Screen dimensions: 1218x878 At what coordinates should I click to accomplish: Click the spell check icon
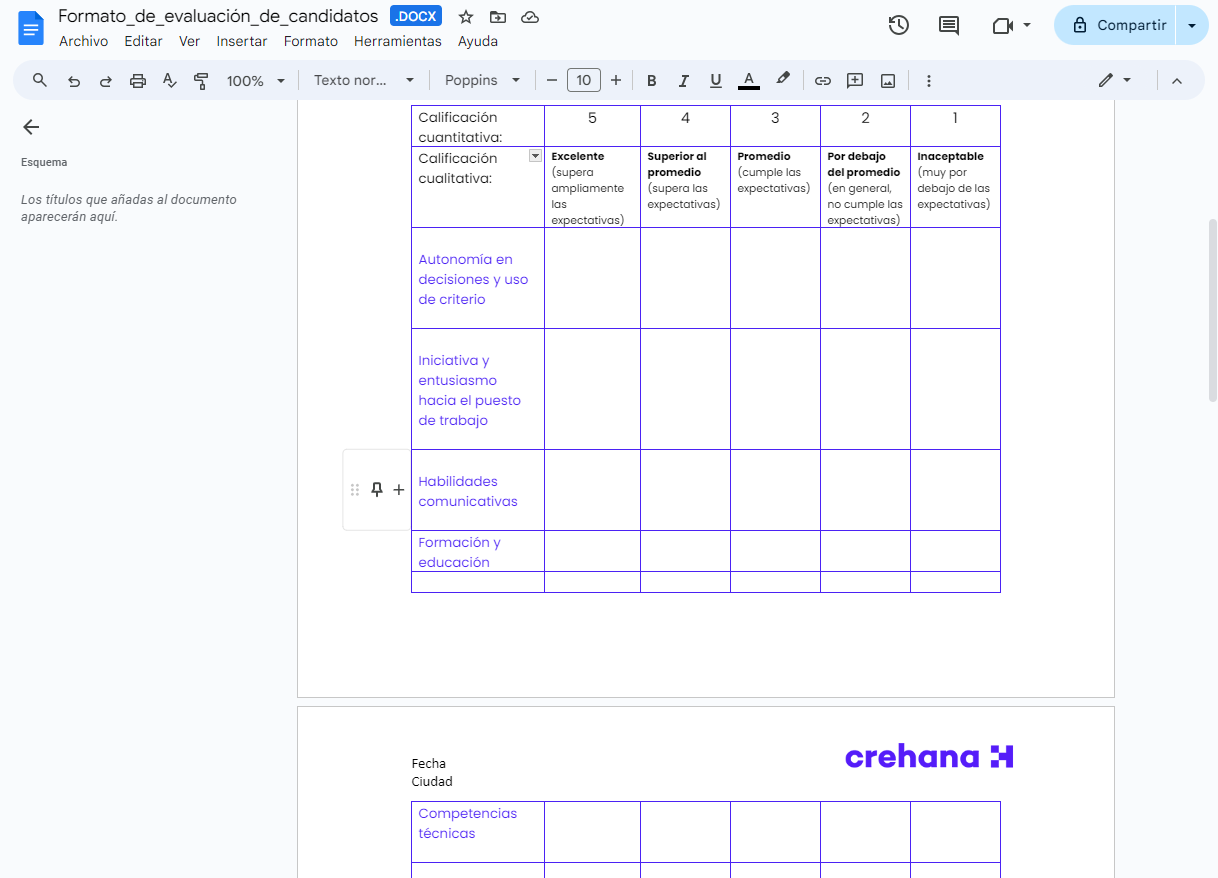tap(170, 81)
